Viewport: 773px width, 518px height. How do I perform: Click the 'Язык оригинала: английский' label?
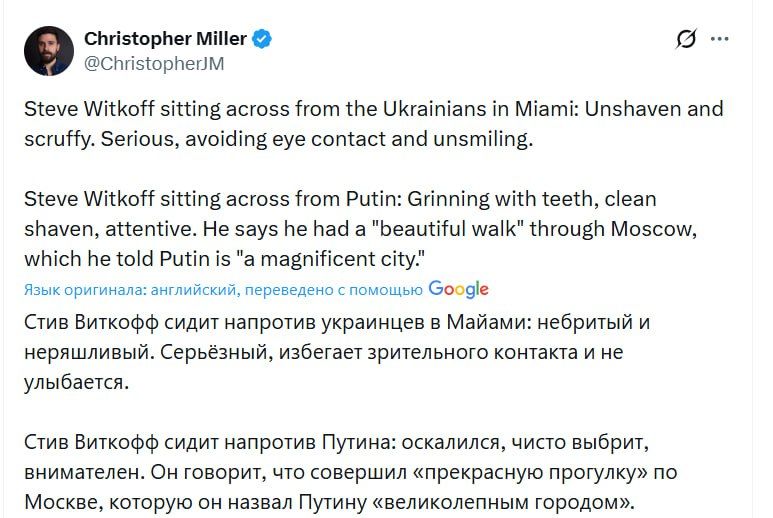tap(128, 290)
